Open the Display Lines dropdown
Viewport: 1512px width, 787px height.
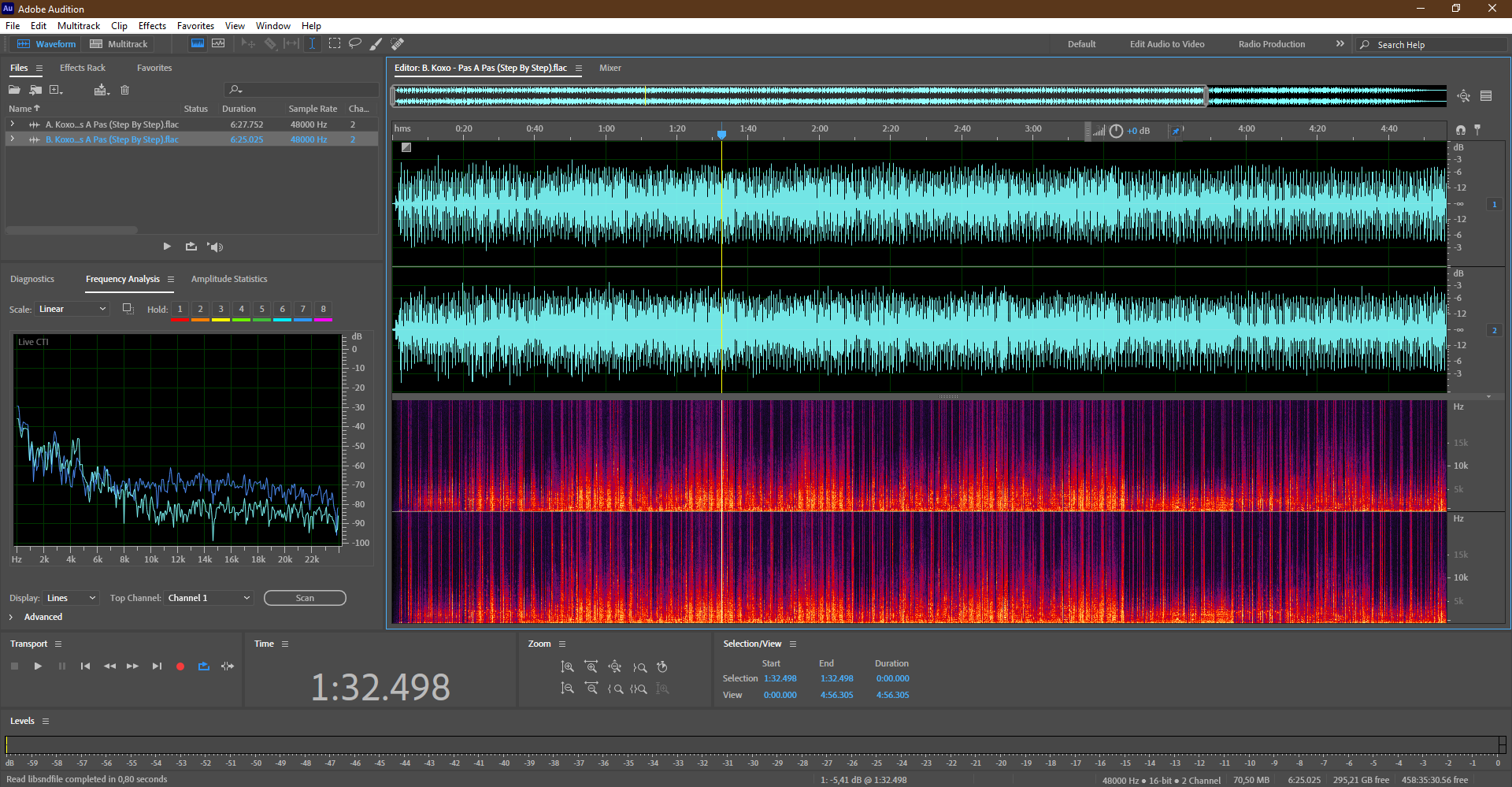click(71, 598)
